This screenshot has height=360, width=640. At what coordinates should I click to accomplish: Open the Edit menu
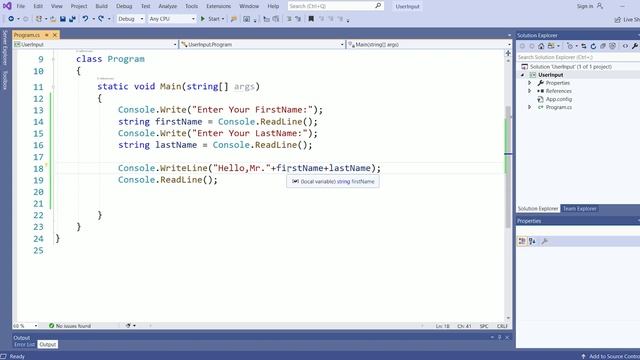(x=38, y=6)
